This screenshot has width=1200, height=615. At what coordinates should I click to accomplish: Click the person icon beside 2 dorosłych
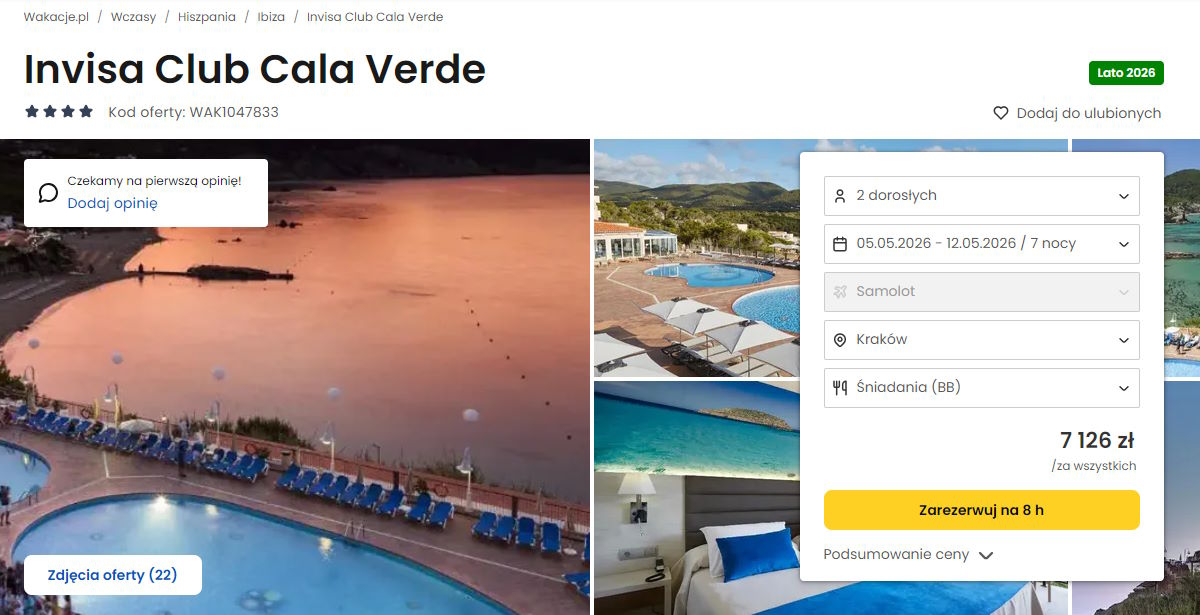click(x=840, y=196)
